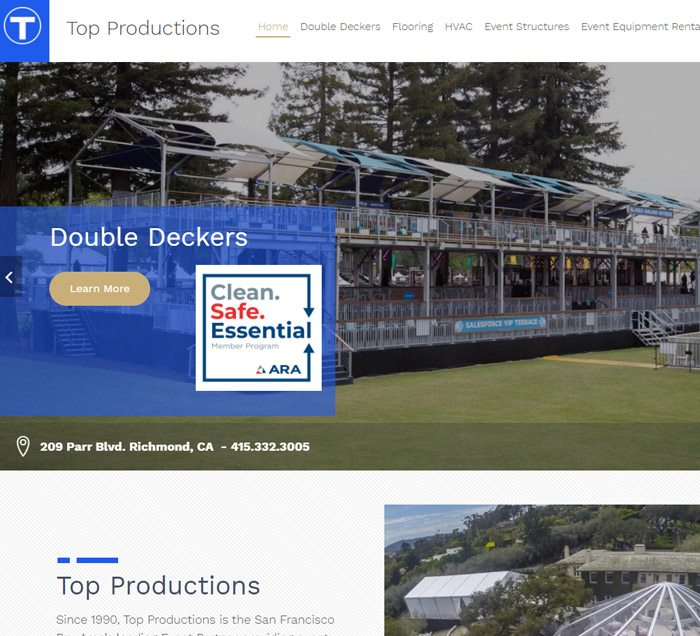Open the Double Deckers menu item
This screenshot has height=636, width=700.
click(340, 27)
